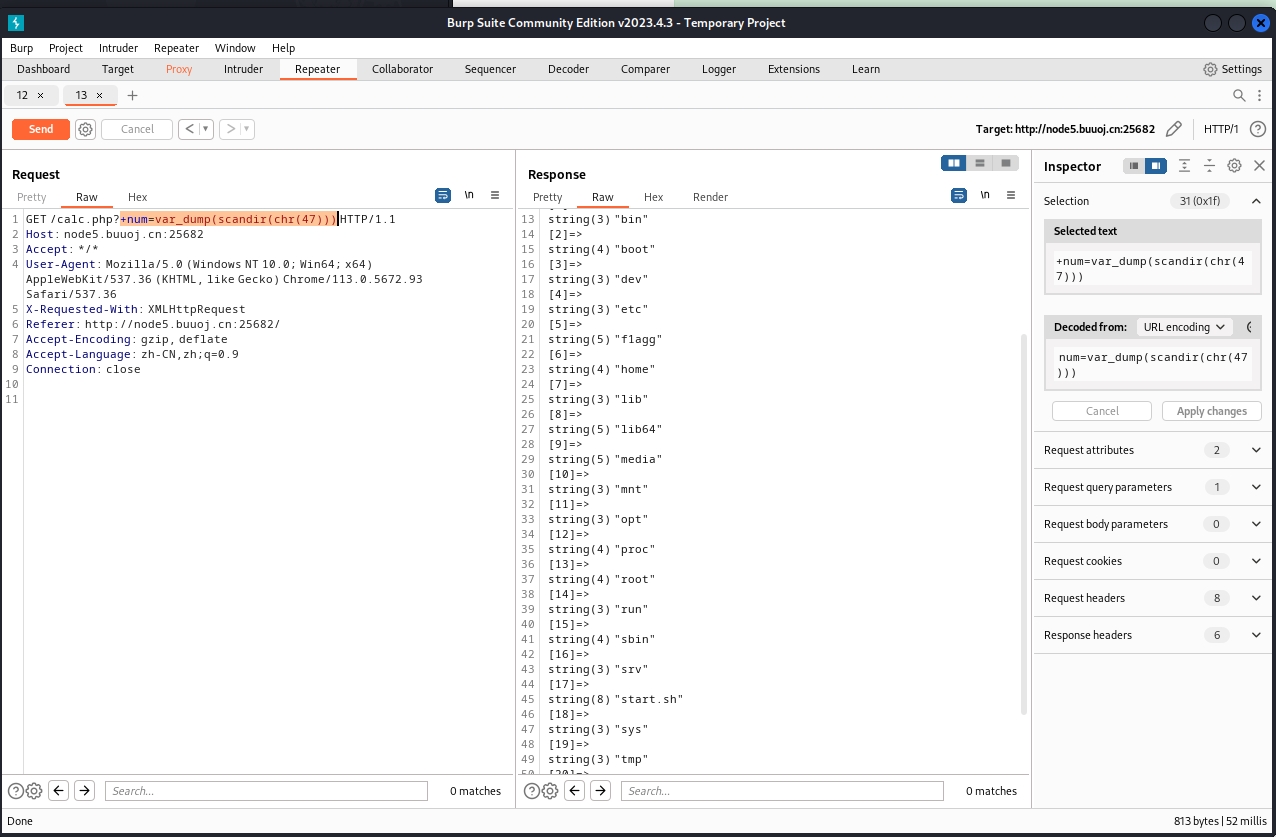Open Response panel hamburger menu
Screen dimensions: 1276x837
tap(1011, 196)
